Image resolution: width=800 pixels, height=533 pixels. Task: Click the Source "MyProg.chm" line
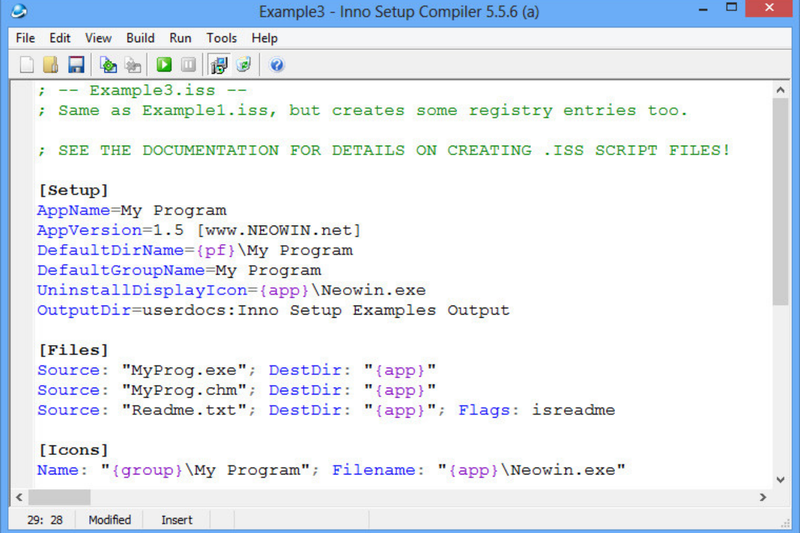point(237,390)
